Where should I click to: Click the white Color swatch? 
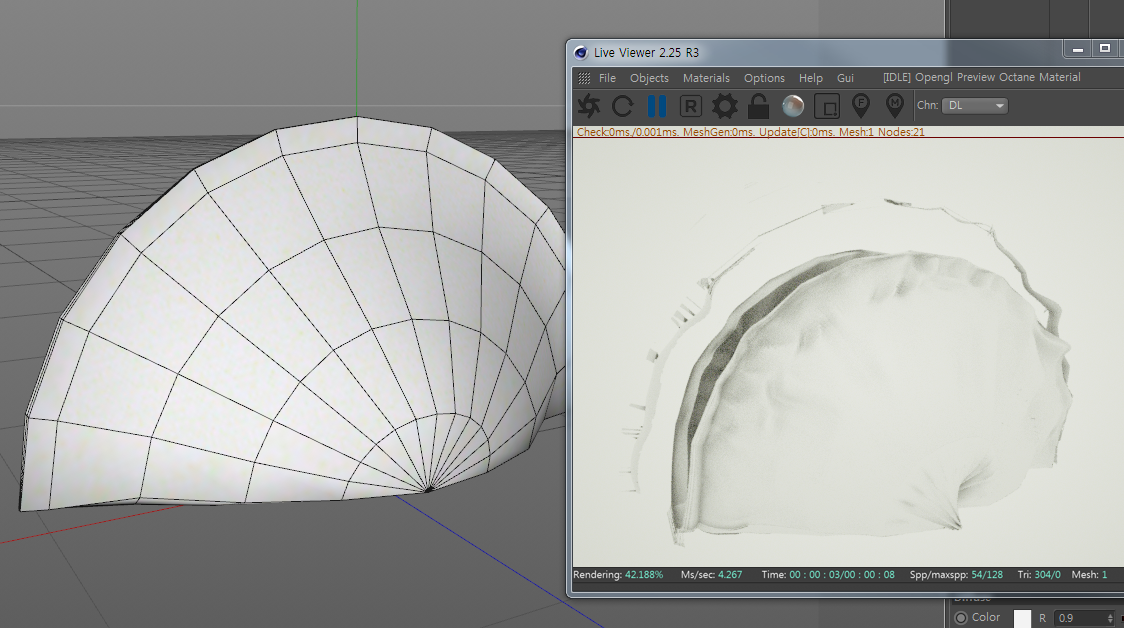[1022, 618]
